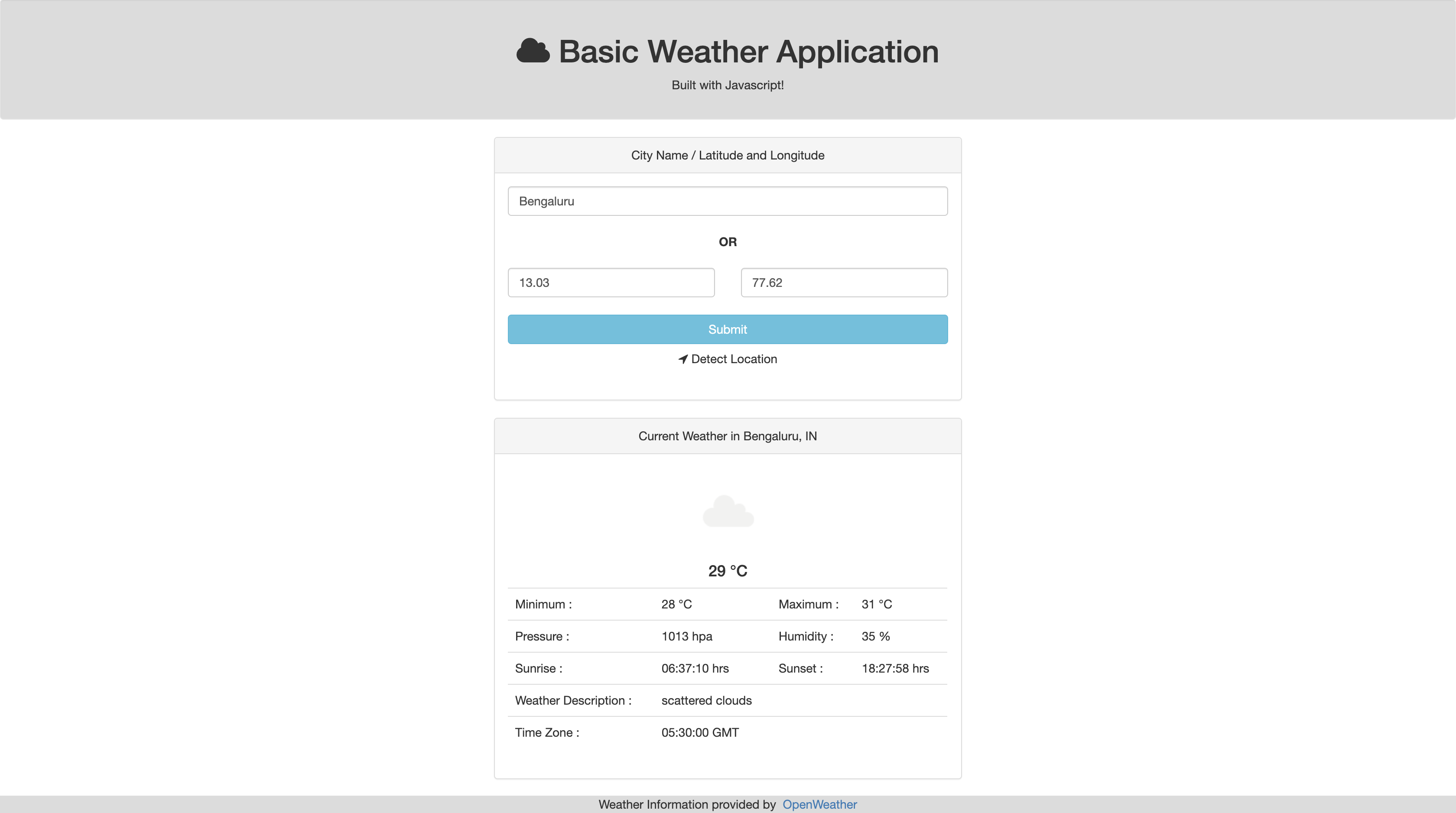Click the sunrise time 06:37:10 hrs
This screenshot has height=813, width=1456.
(x=695, y=669)
